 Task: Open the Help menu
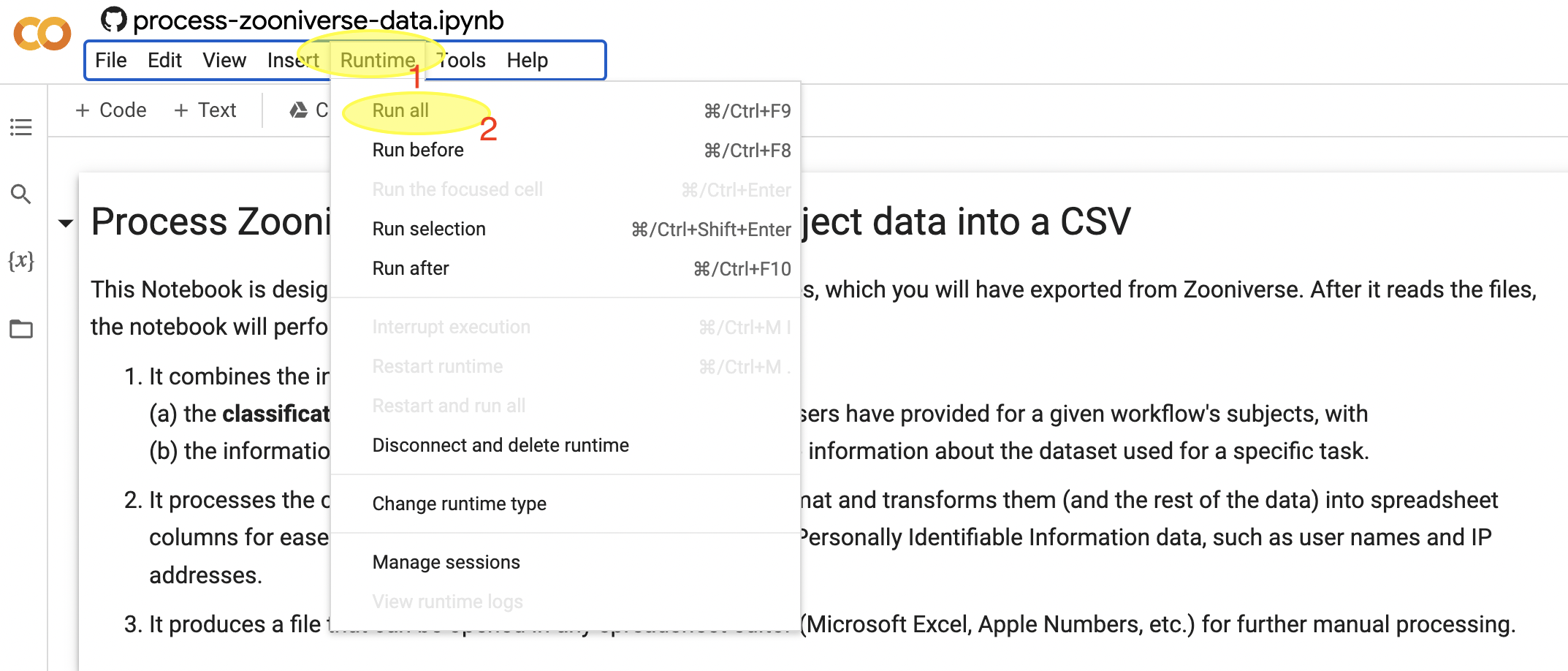pyautogui.click(x=528, y=60)
